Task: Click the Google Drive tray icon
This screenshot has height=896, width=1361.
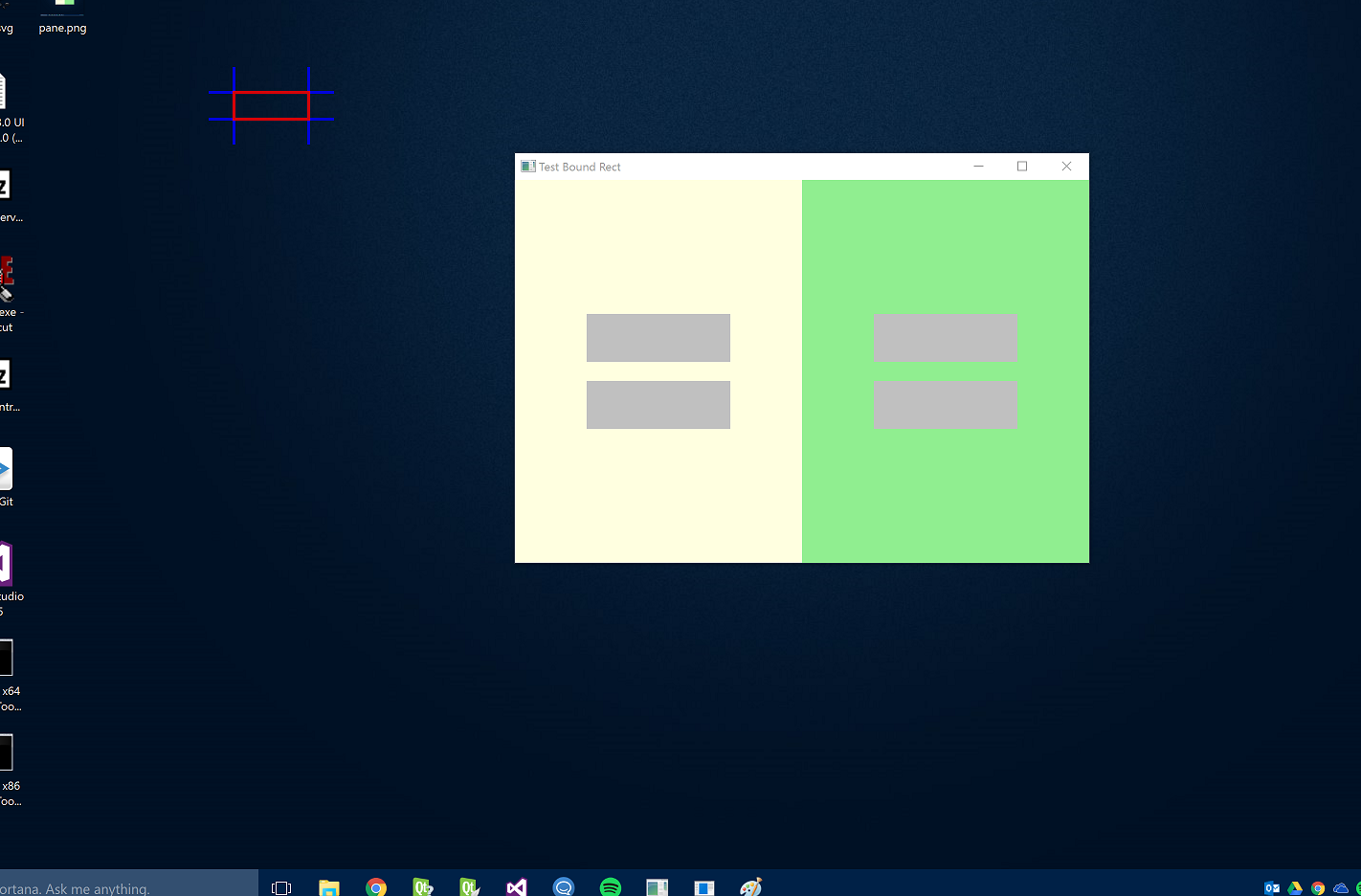Action: click(x=1295, y=888)
